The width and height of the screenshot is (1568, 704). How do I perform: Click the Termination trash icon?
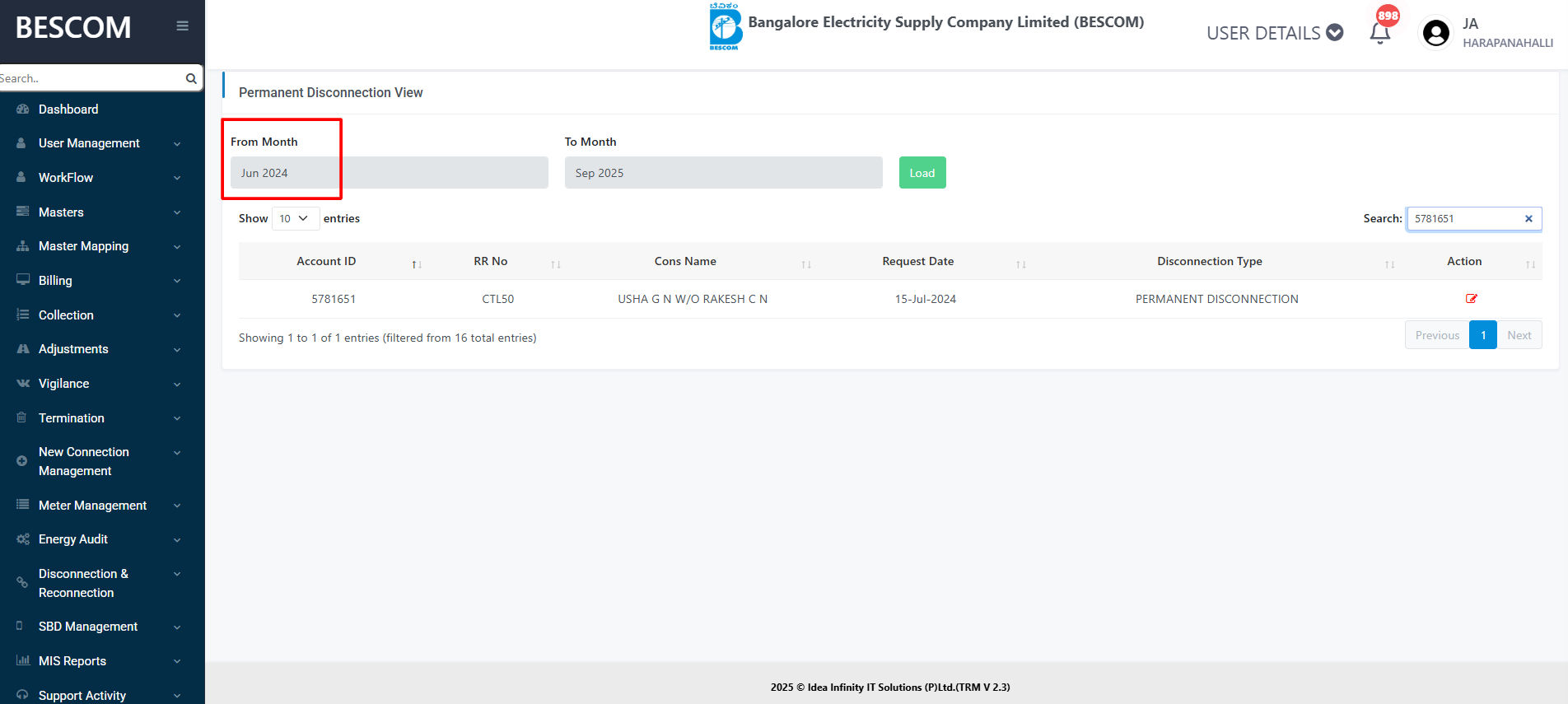(x=21, y=418)
